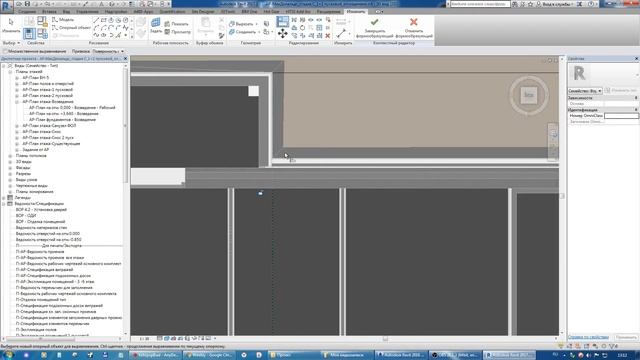The height and width of the screenshot is (360, 640).
Task: Collapse the АР-План этажа-Возведение node
Action: point(17,102)
